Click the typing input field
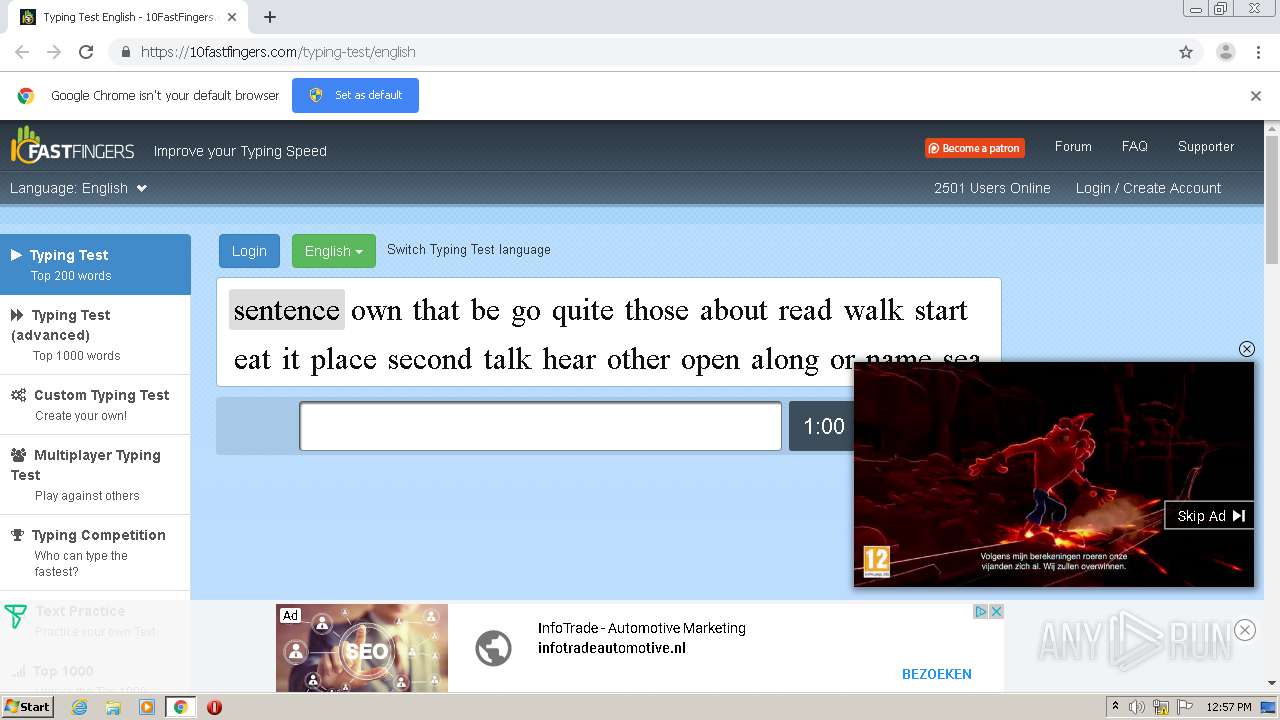 [x=540, y=426]
